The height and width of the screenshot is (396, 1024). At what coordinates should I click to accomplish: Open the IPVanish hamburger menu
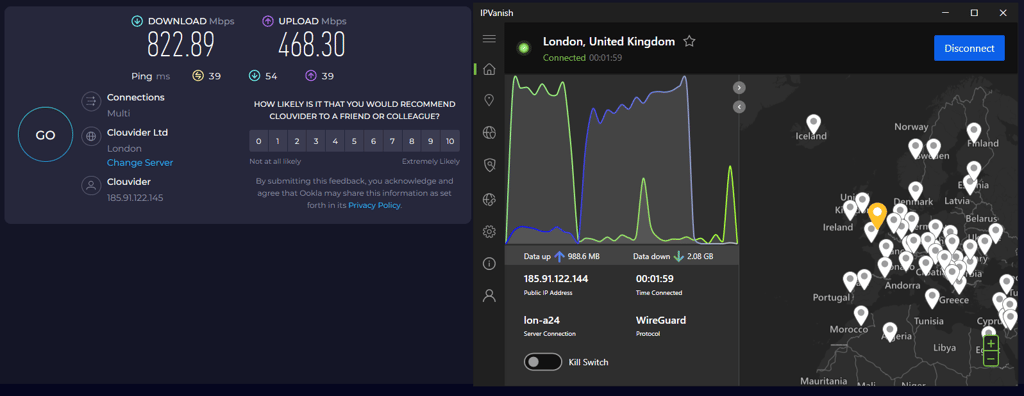click(x=489, y=39)
